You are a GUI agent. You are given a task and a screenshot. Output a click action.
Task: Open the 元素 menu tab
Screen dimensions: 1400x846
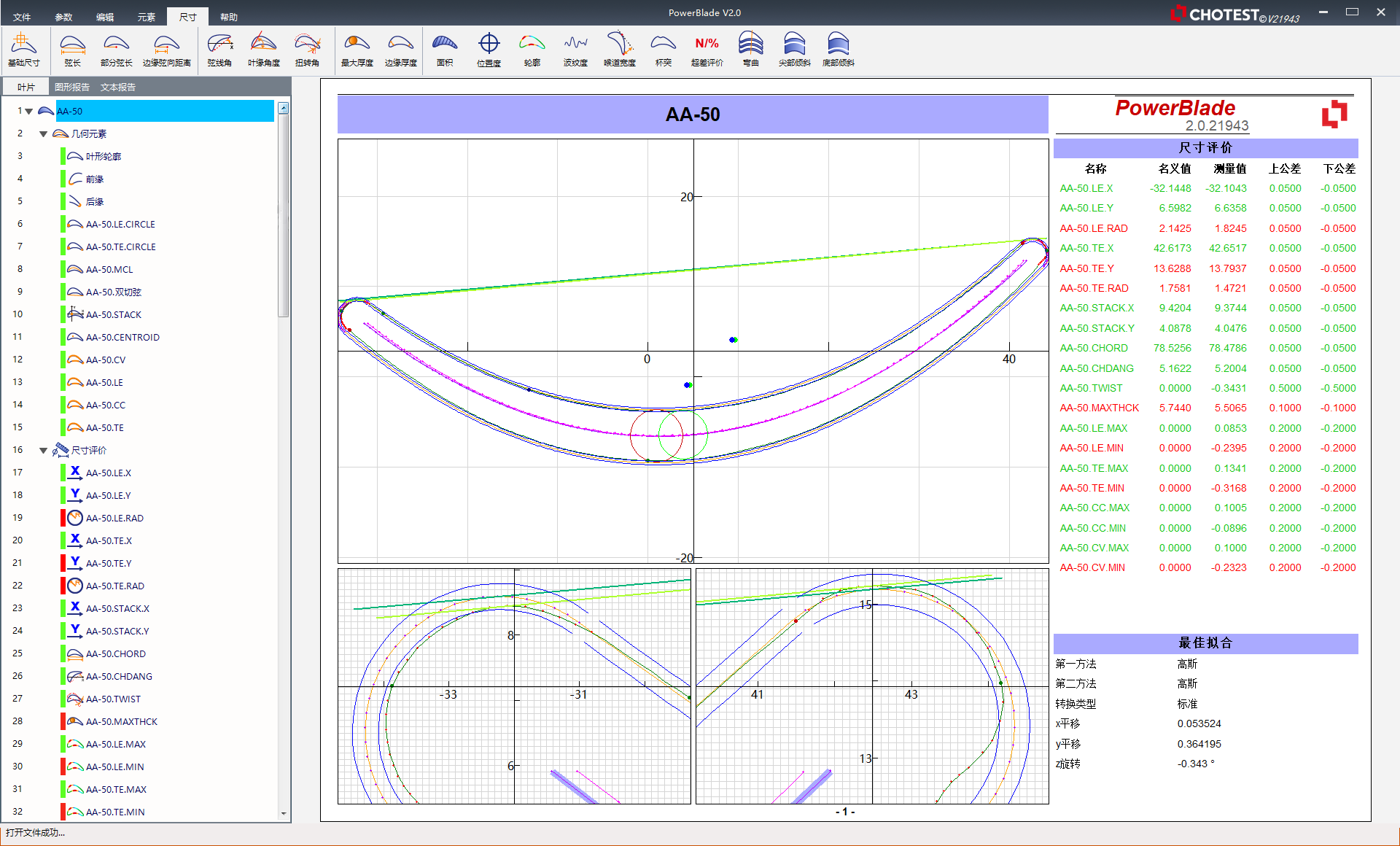[147, 17]
